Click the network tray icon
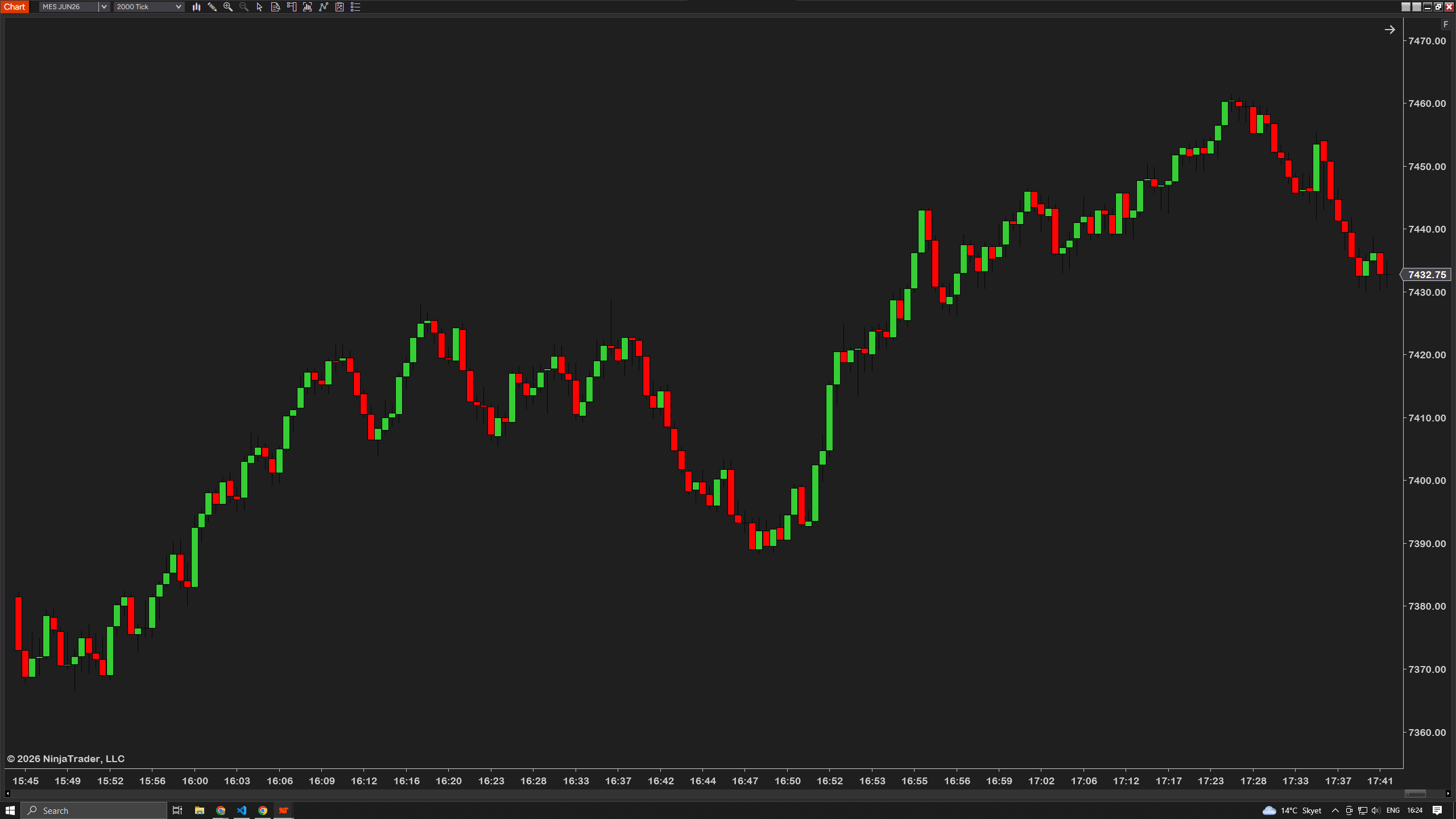The height and width of the screenshot is (819, 1456). point(1362,810)
